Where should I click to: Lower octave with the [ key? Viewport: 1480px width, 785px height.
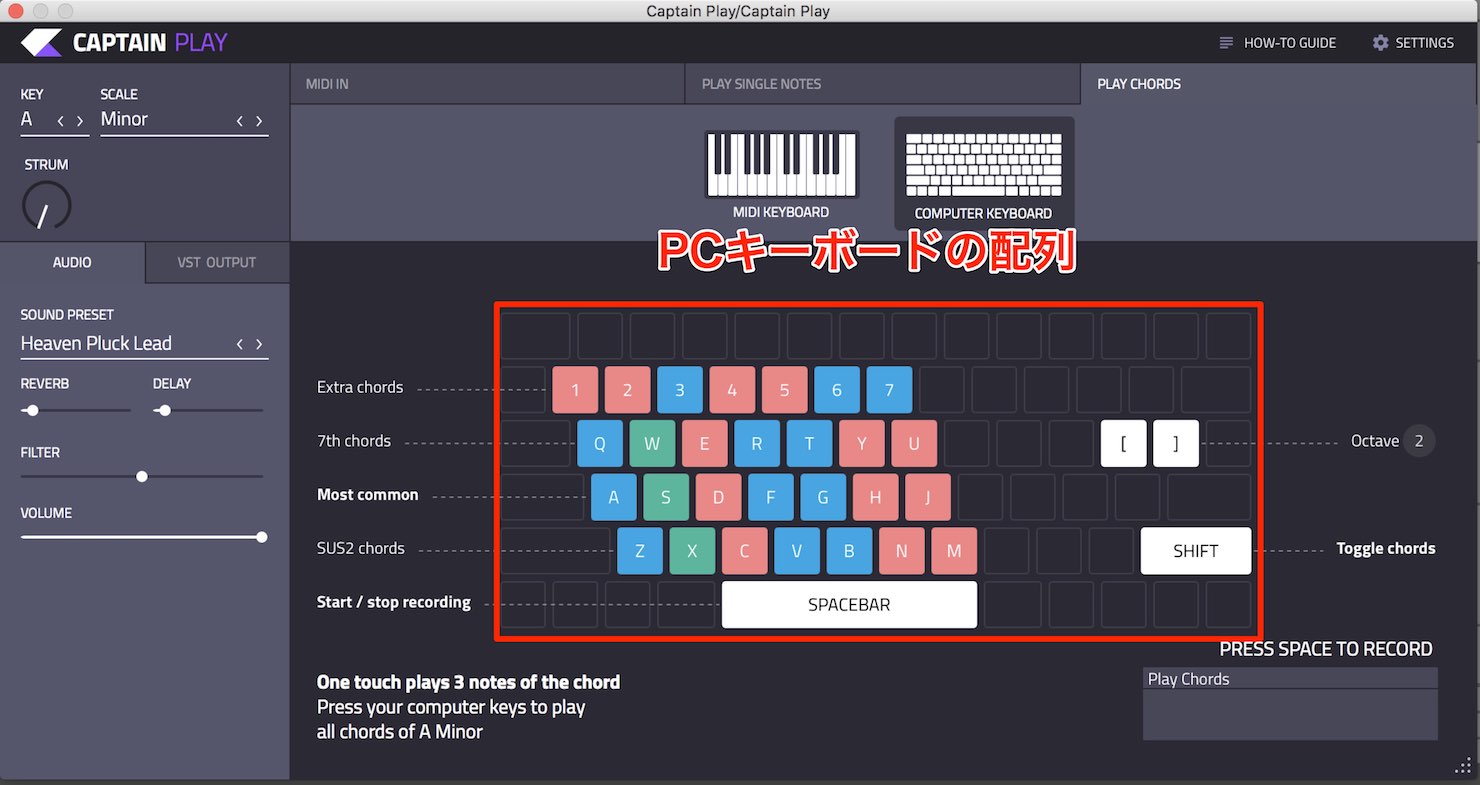1124,444
